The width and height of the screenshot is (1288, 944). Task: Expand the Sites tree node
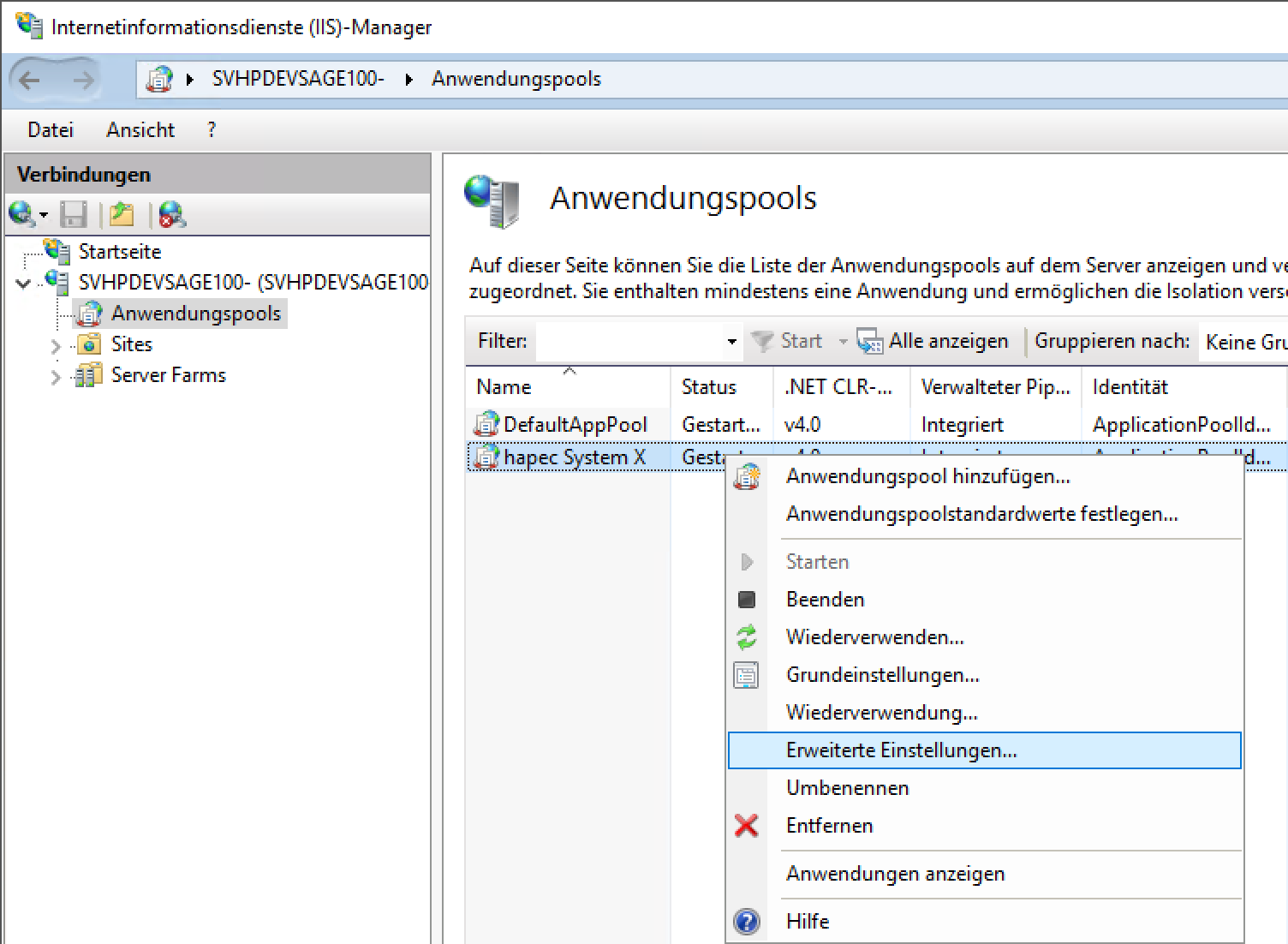(x=56, y=346)
